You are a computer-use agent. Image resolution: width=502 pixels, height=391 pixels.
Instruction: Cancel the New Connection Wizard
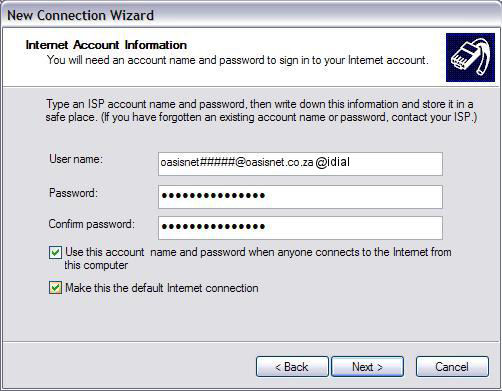coord(452,367)
